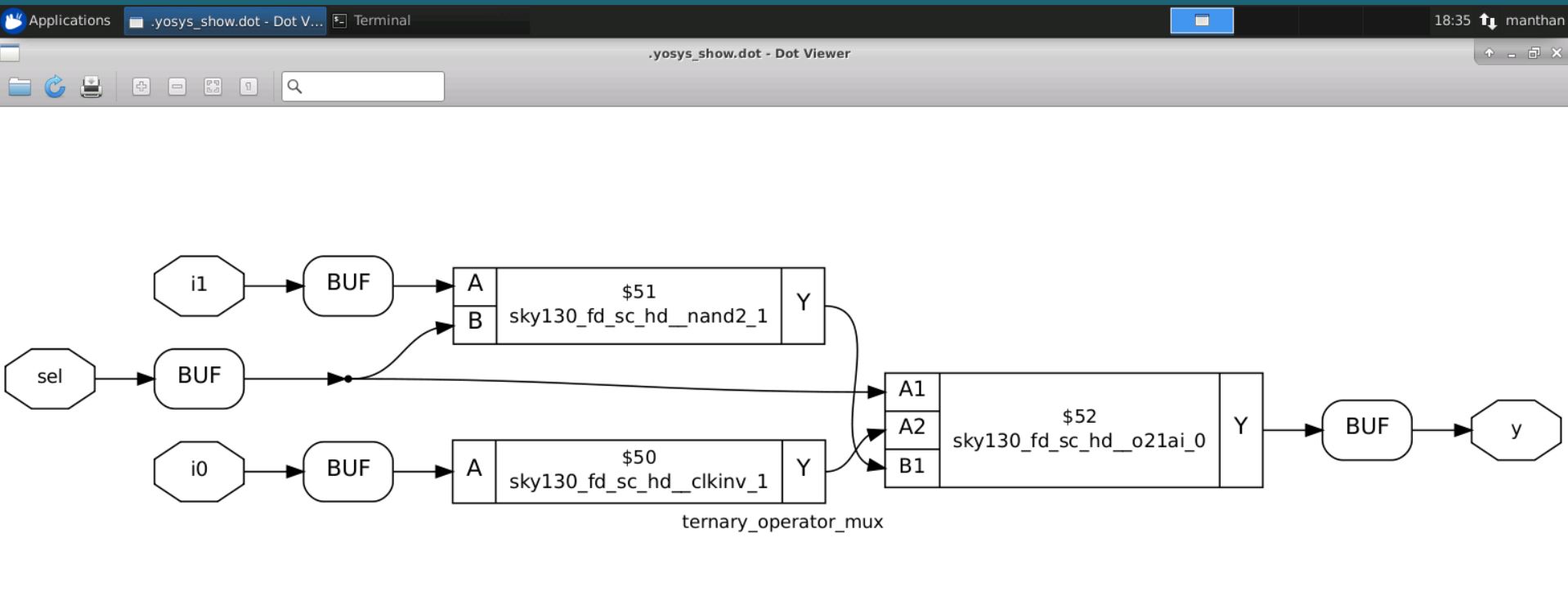Click the BUF node fed by i0
Viewport: 1568px width, 614px height.
pos(348,472)
